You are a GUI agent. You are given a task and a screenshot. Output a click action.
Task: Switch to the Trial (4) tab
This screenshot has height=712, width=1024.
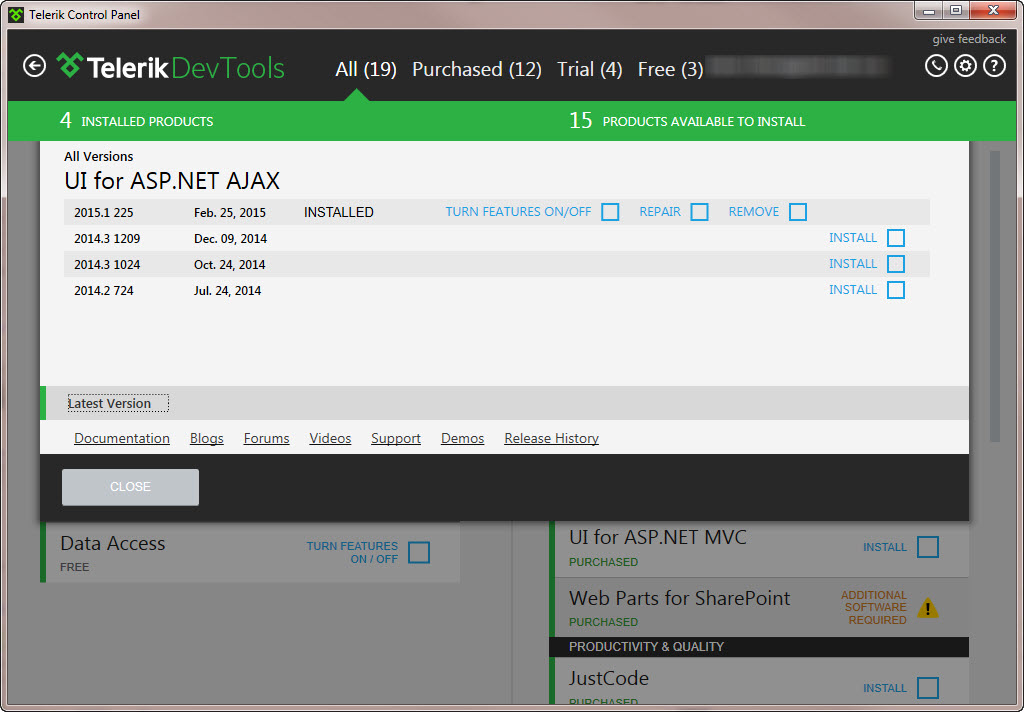point(590,69)
